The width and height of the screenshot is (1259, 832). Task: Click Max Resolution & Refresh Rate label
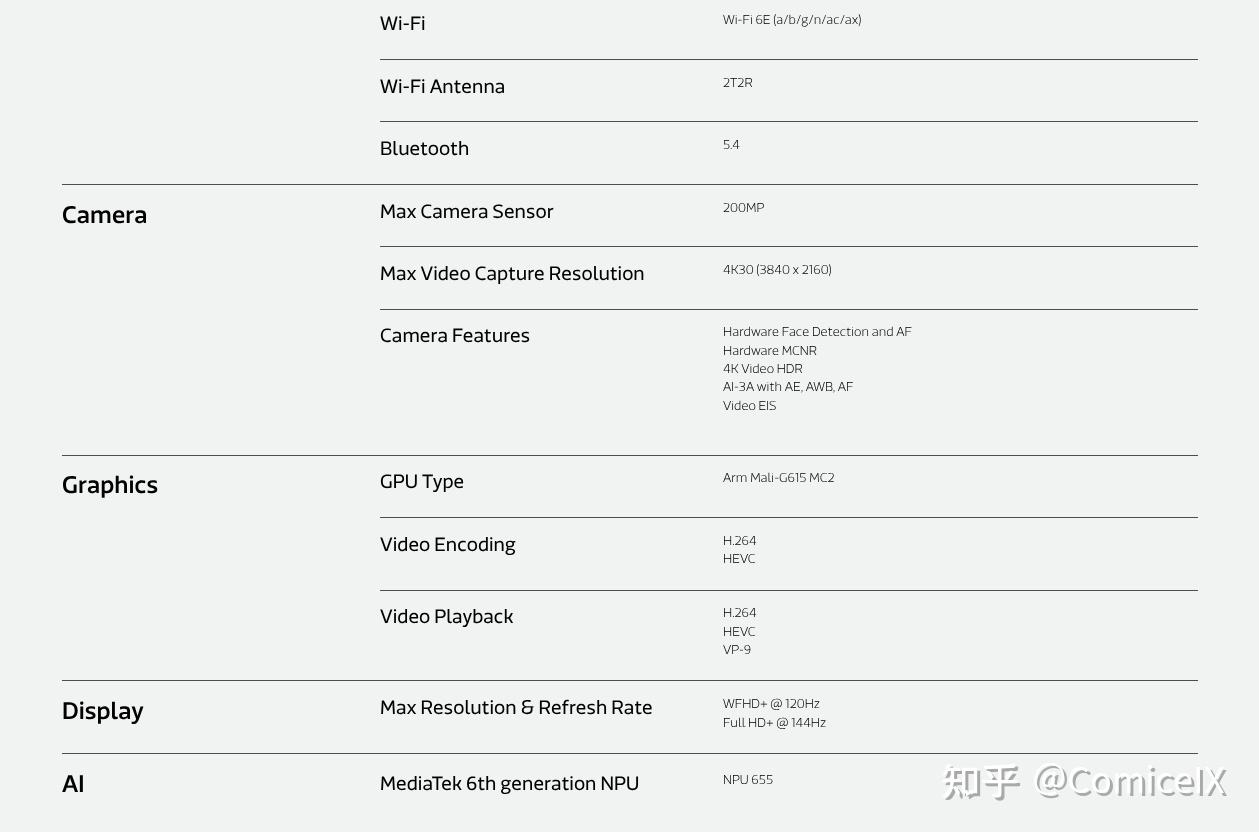click(x=516, y=707)
